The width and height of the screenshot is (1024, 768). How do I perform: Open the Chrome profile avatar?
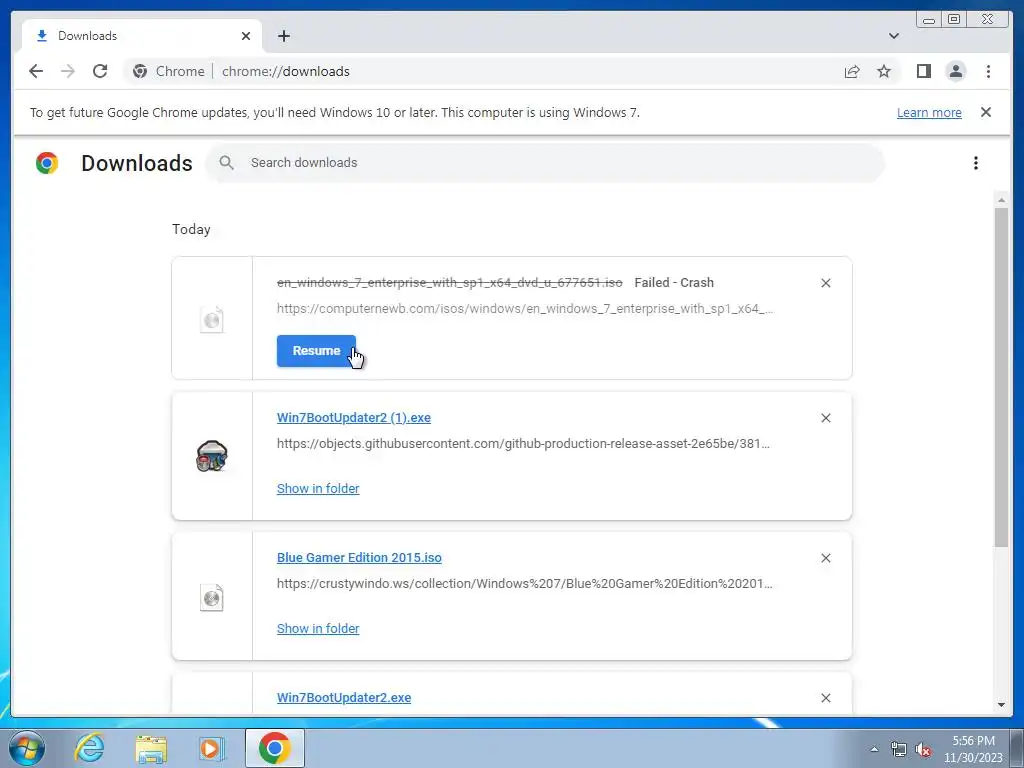click(955, 71)
